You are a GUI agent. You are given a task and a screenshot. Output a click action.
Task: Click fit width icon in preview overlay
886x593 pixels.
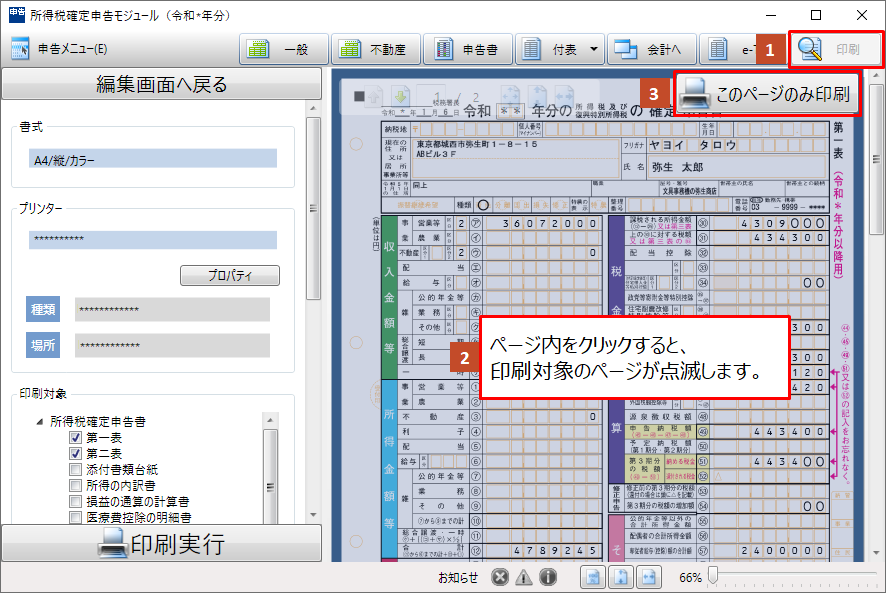point(564,96)
